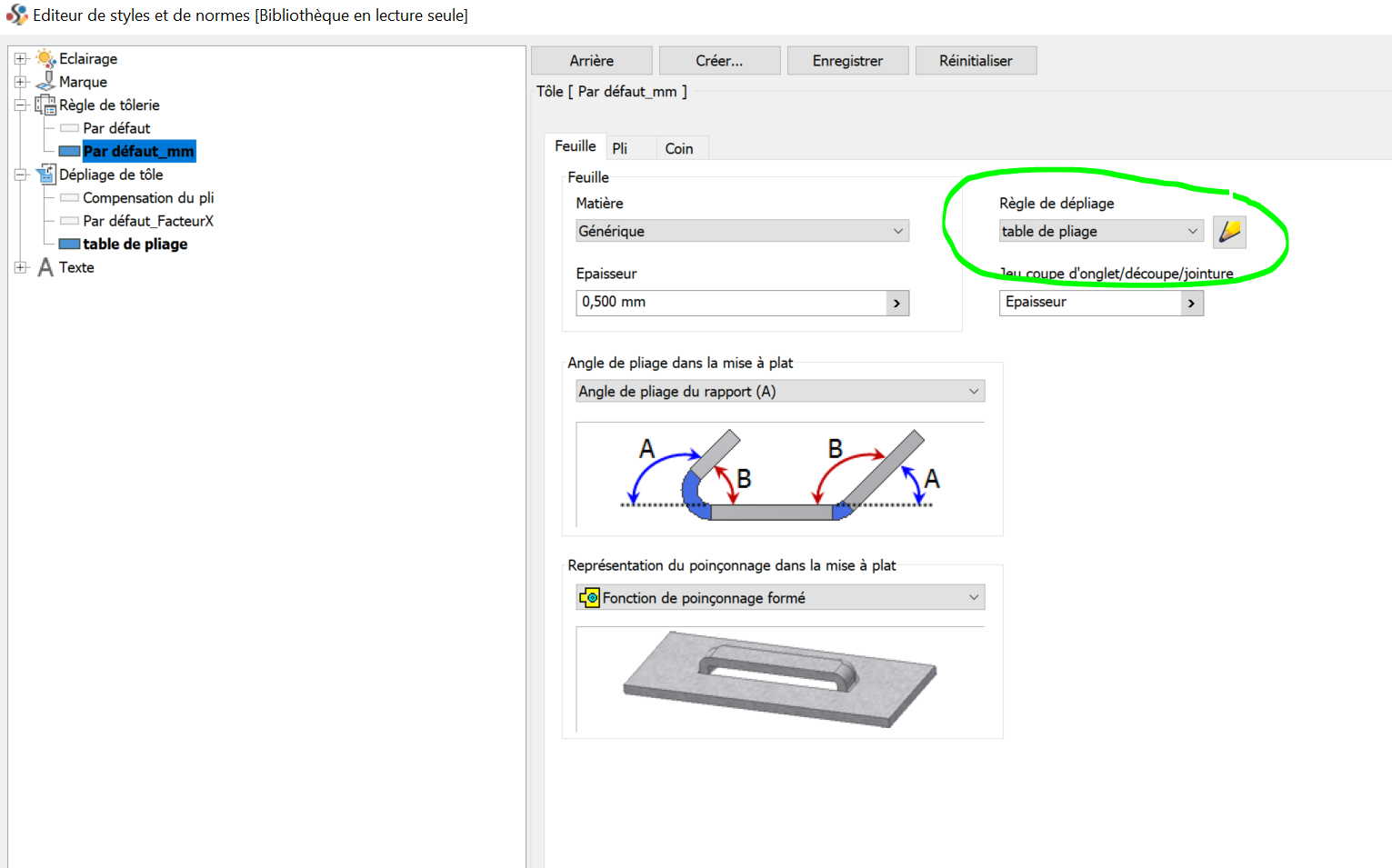The image size is (1392, 868).
Task: Click the Règle de tôlerie sheet metal icon
Action: coord(45,105)
